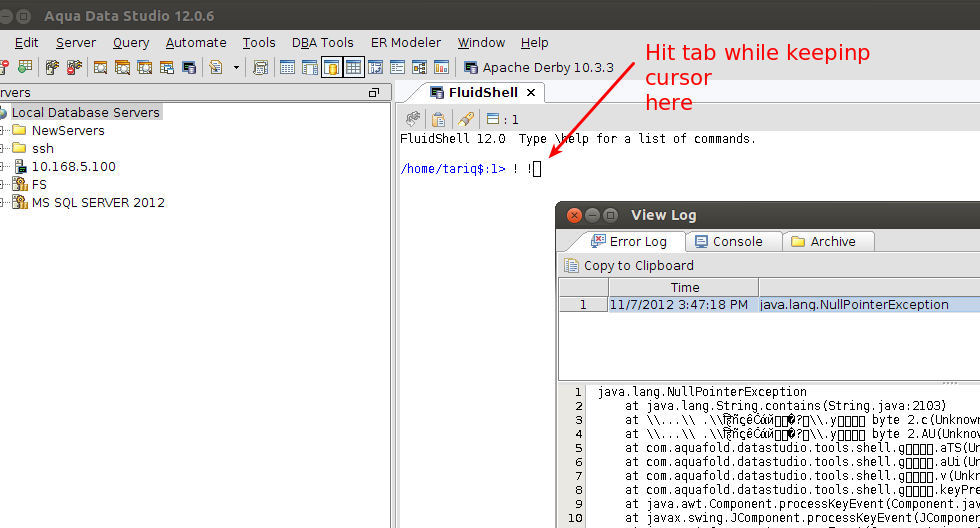Screen dimensions: 980x528
Task: Click the table compare arrows toolbar icon
Action: pyautogui.click(x=376, y=67)
